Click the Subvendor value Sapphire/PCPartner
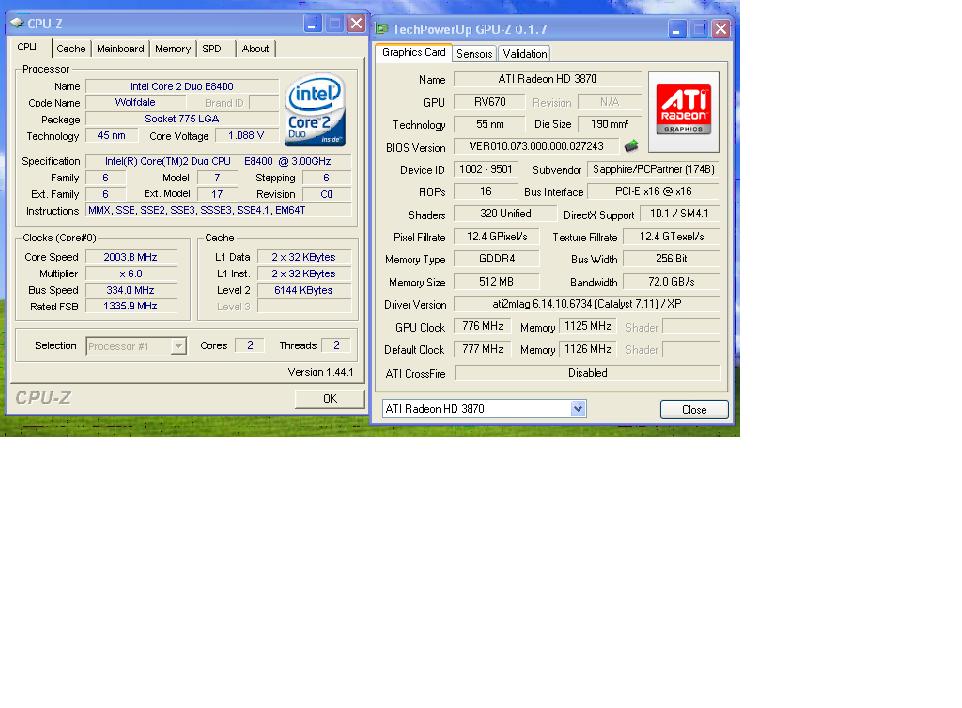 point(653,169)
